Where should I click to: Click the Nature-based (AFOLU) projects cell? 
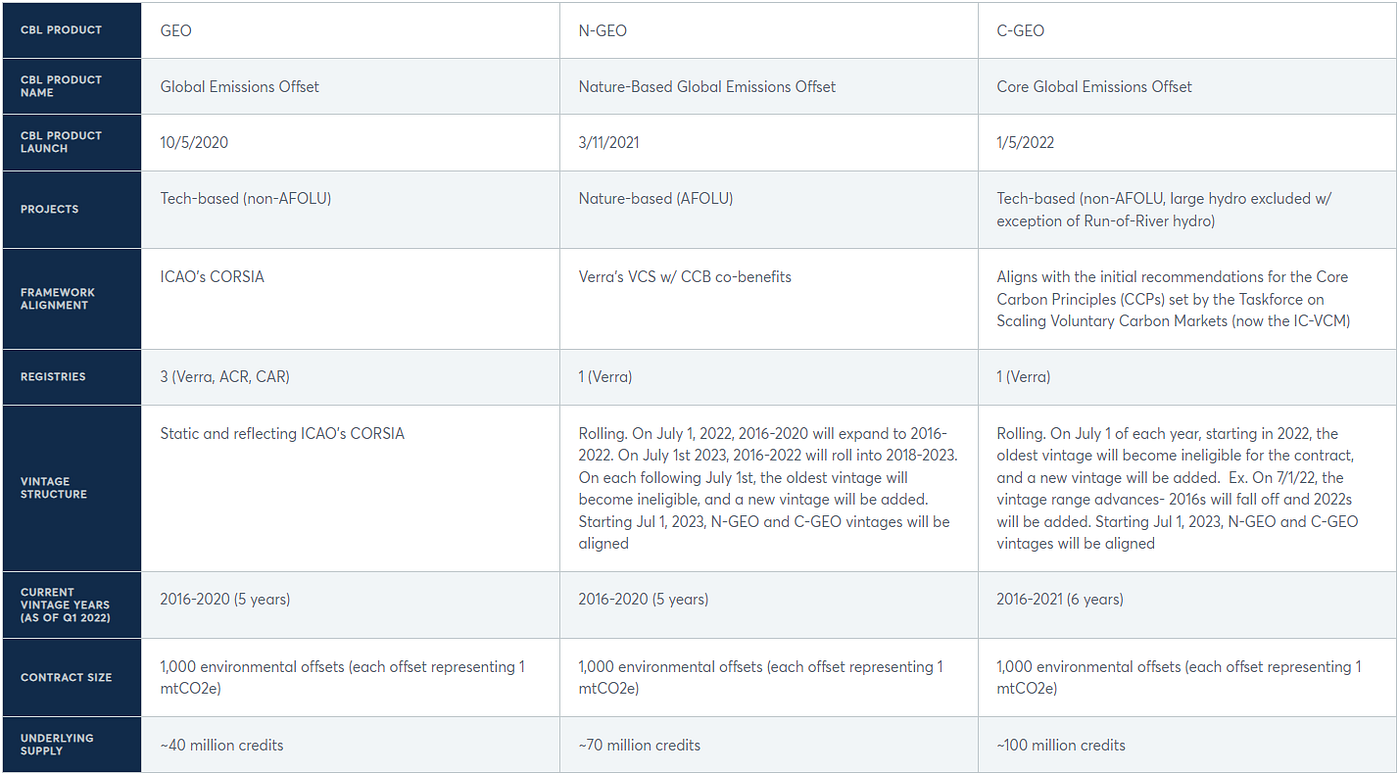pos(769,209)
